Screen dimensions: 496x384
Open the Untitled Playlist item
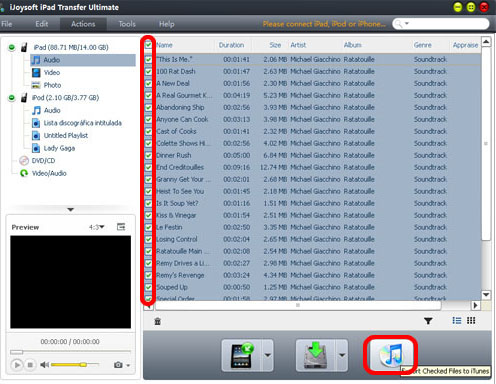click(66, 136)
